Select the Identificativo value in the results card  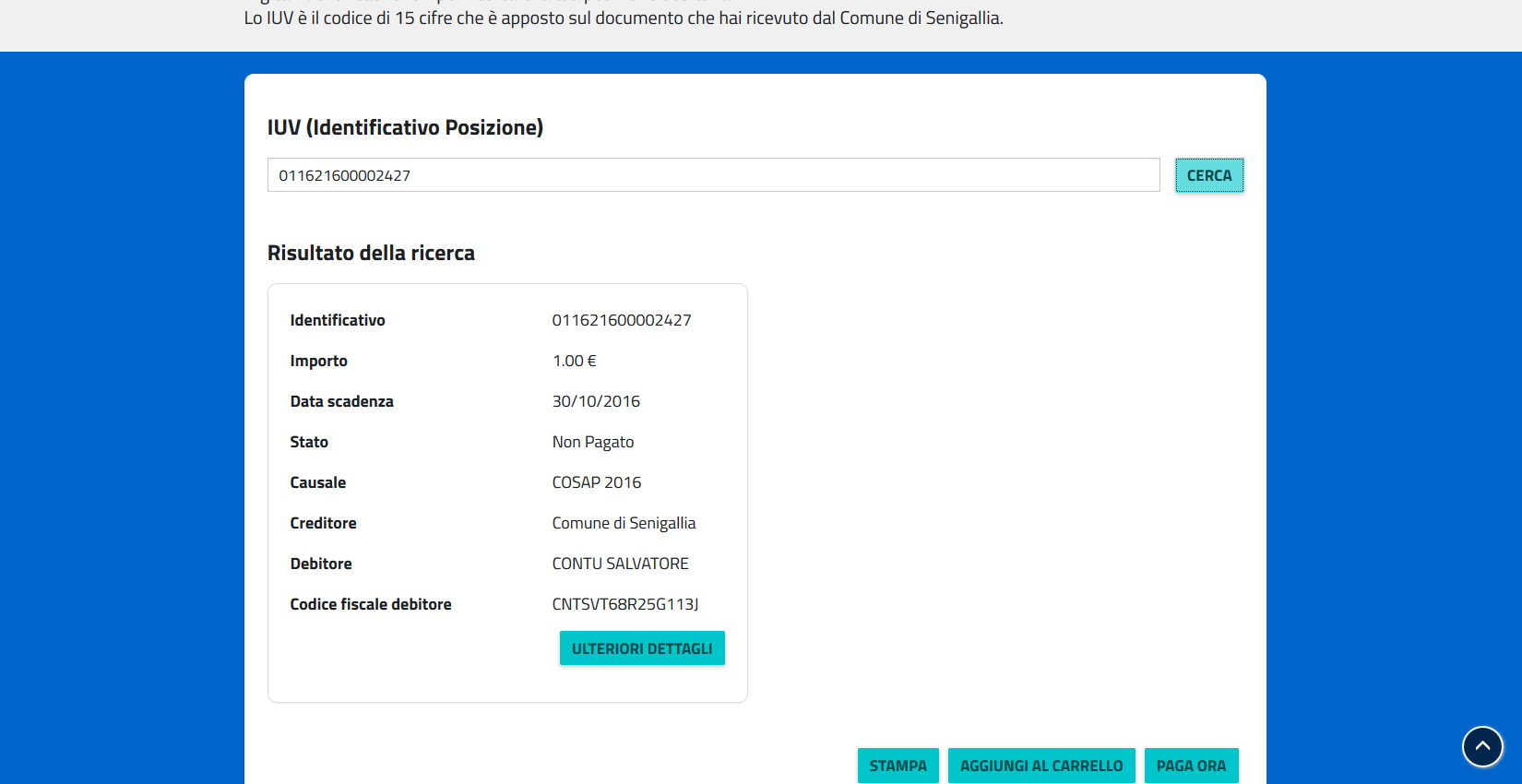click(622, 320)
